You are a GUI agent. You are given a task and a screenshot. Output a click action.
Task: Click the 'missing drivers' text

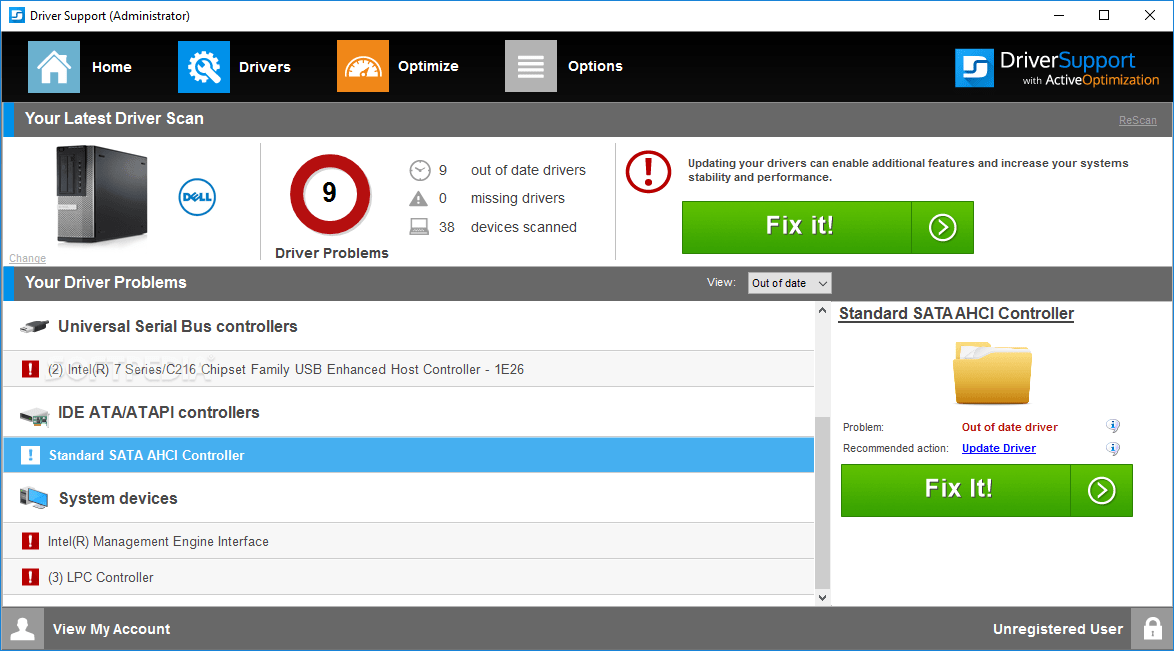pos(517,199)
